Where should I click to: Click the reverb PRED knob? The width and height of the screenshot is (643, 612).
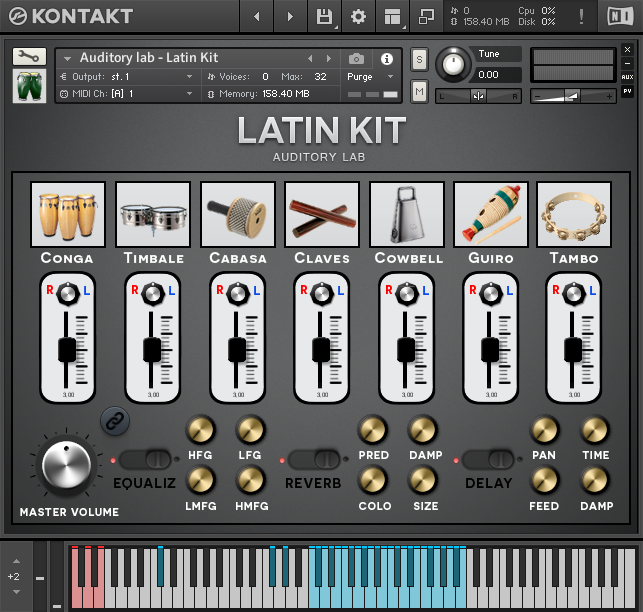pyautogui.click(x=373, y=429)
